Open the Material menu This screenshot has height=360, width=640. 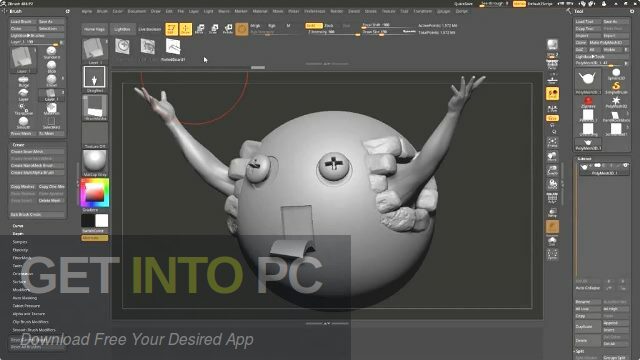[260, 11]
